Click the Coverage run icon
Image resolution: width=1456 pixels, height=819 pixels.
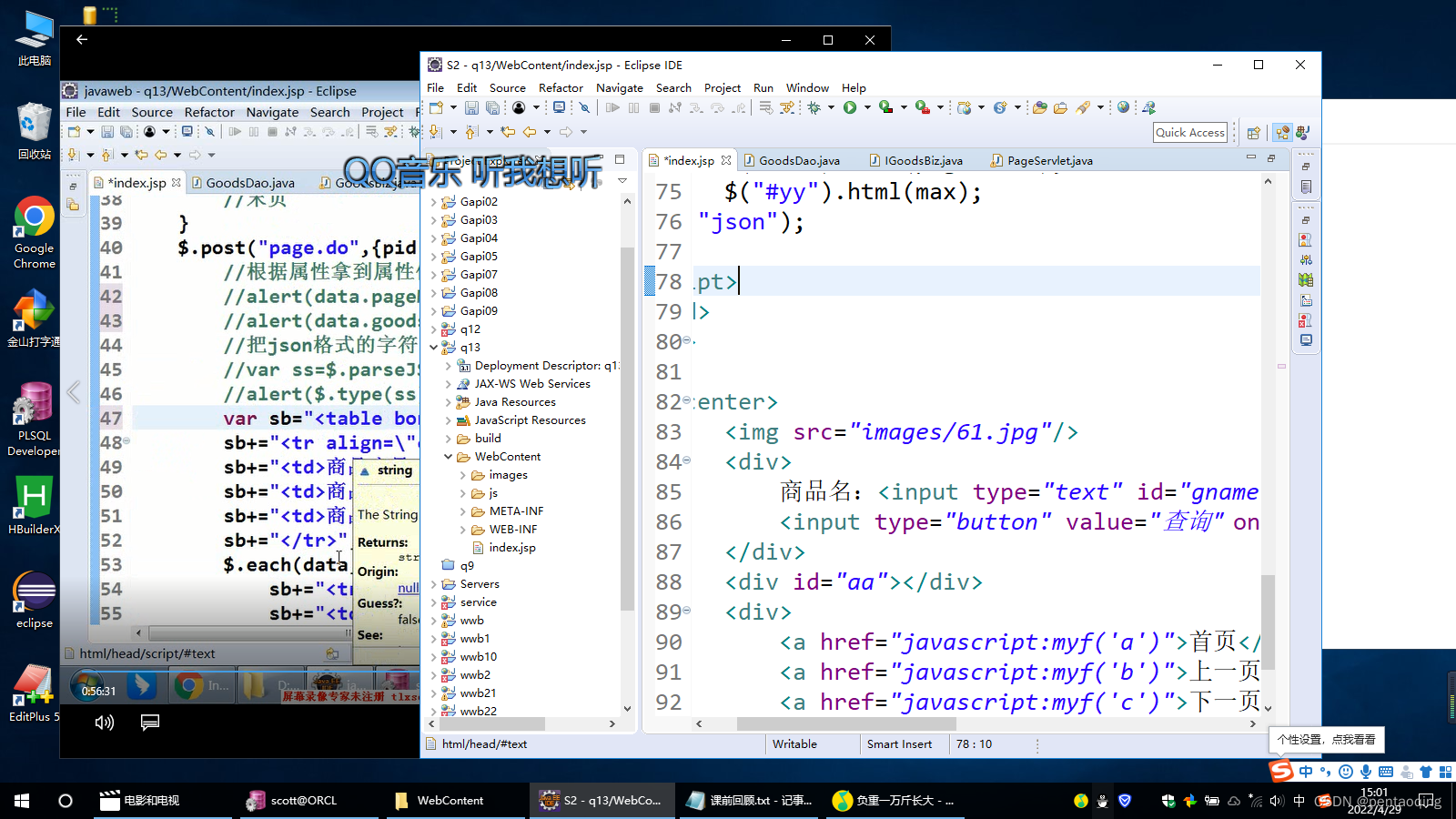pos(886,107)
